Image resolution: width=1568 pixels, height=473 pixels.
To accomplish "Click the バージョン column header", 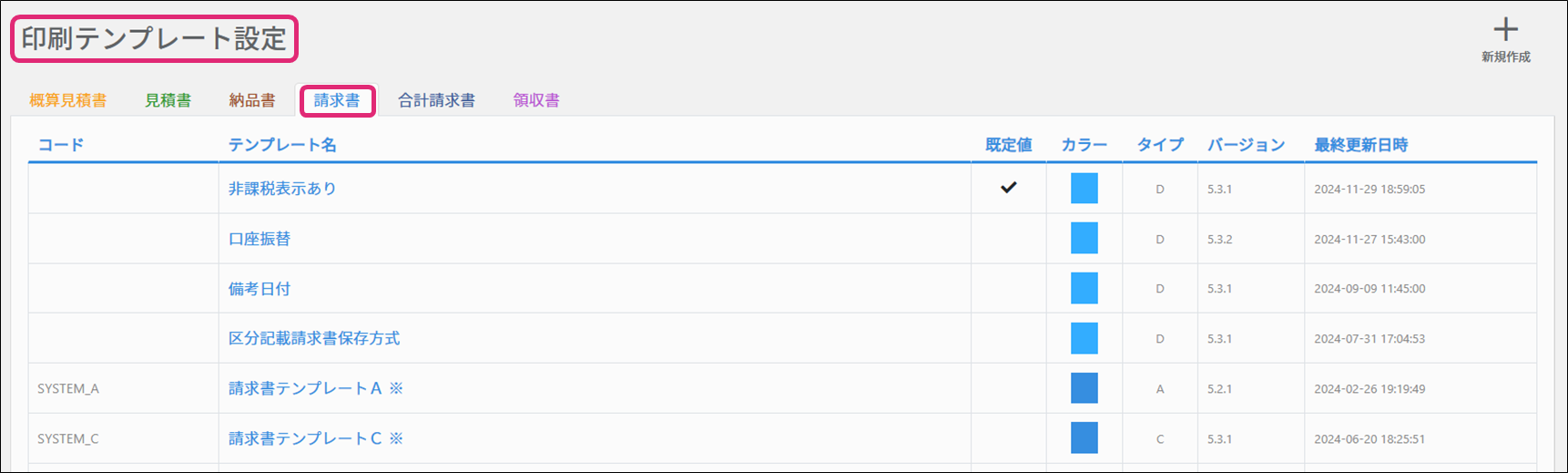I will [1246, 145].
